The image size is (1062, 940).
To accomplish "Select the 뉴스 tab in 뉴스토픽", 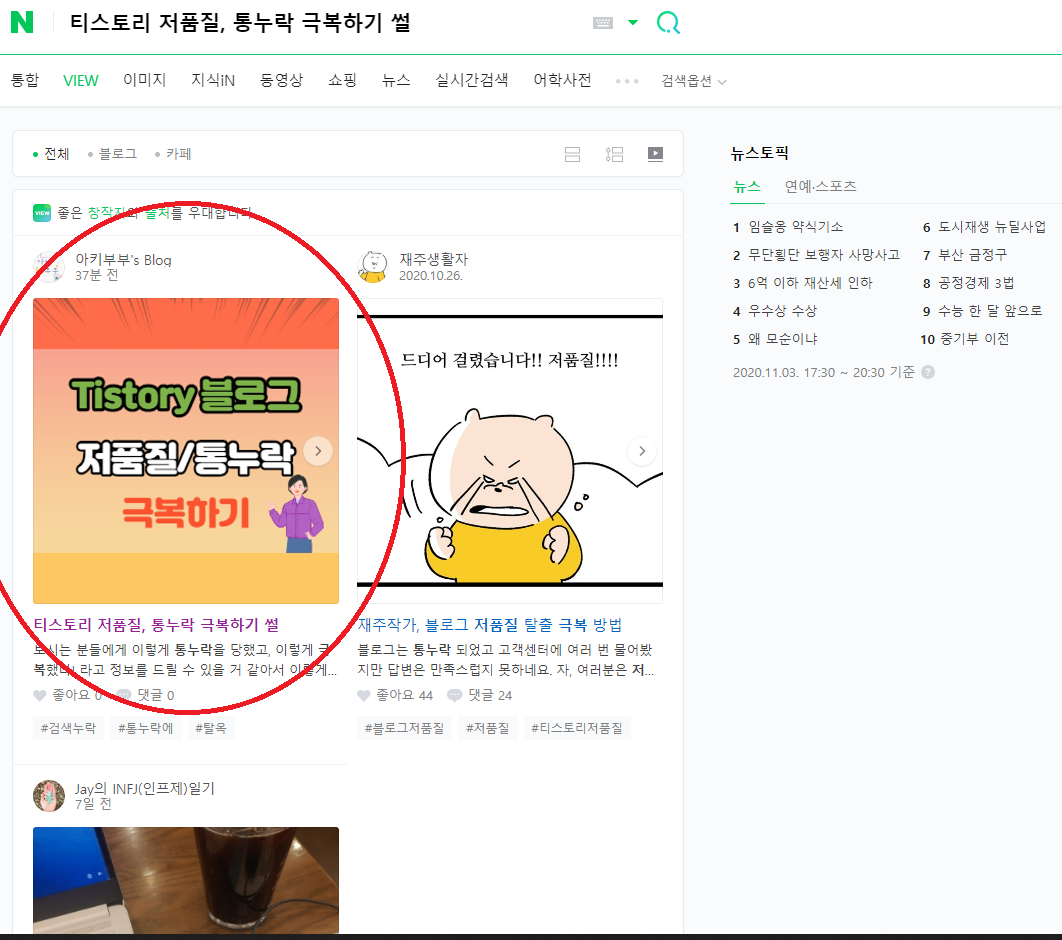I will pos(747,187).
